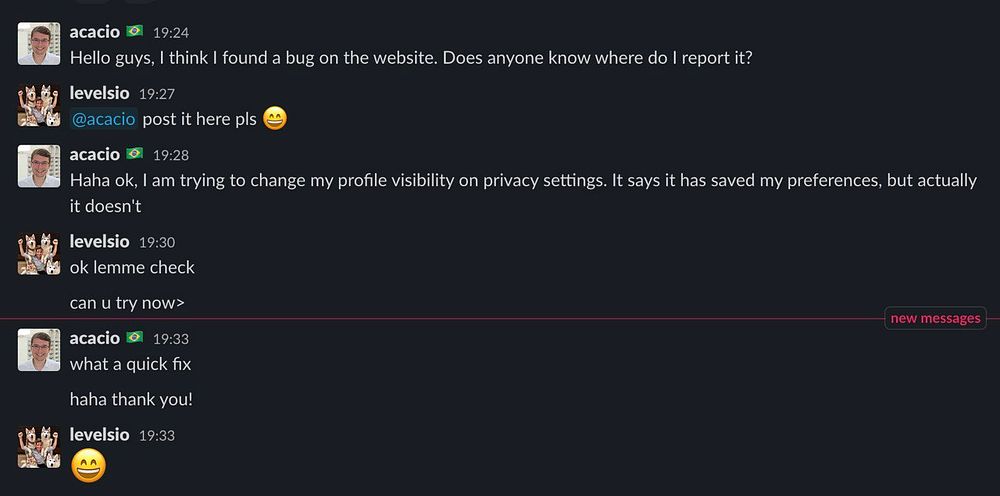Click acacio's avatar beside the 19:24 message
1000x496 pixels.
(x=39, y=44)
